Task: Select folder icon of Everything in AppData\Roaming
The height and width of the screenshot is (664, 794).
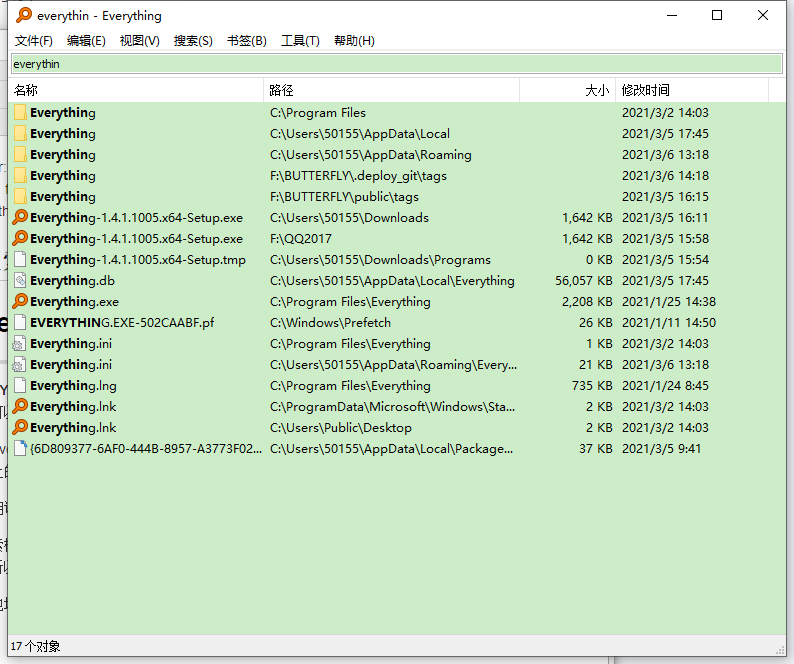Action: (x=20, y=154)
